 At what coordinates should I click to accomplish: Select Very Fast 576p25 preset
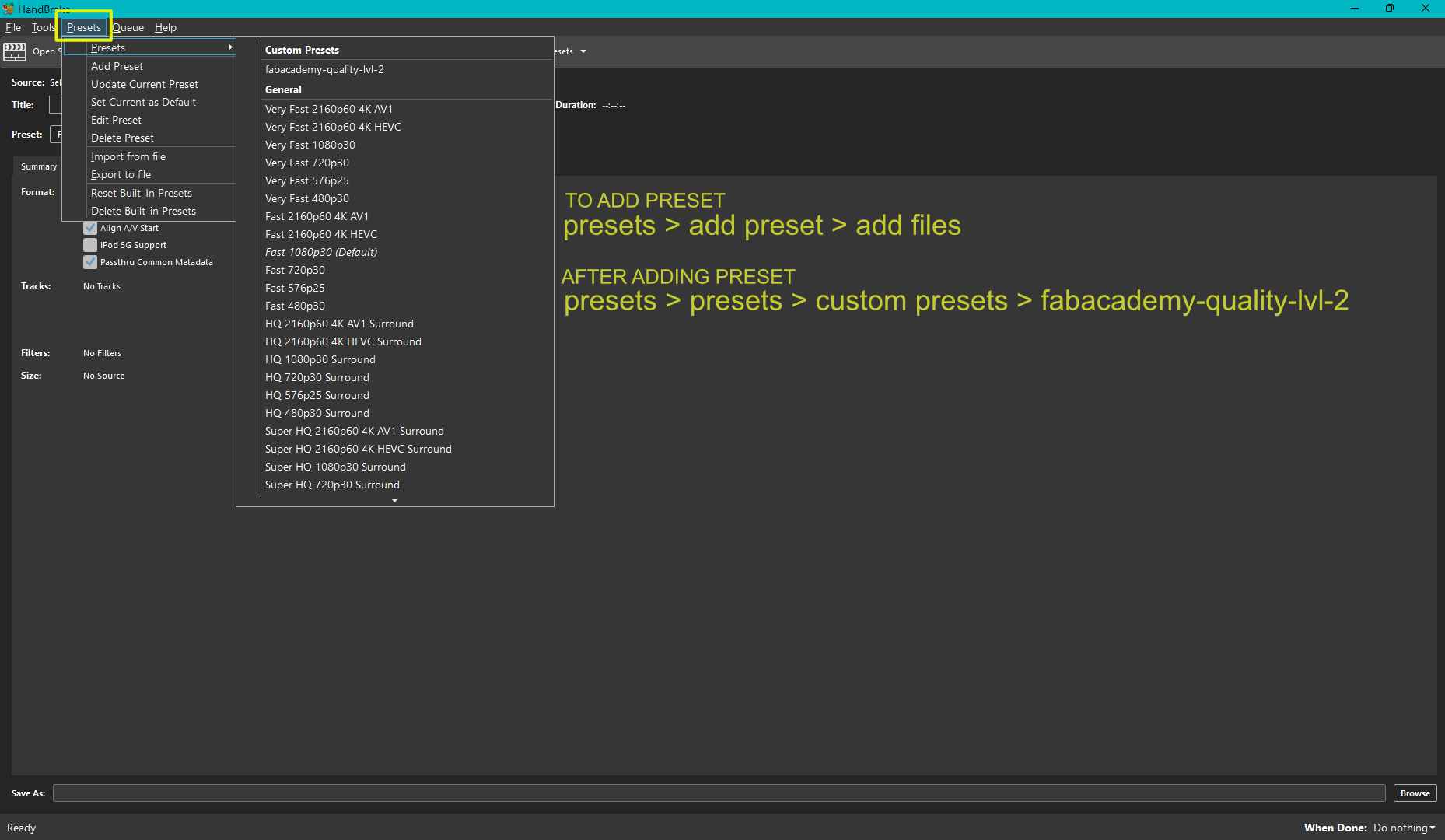pos(406,180)
